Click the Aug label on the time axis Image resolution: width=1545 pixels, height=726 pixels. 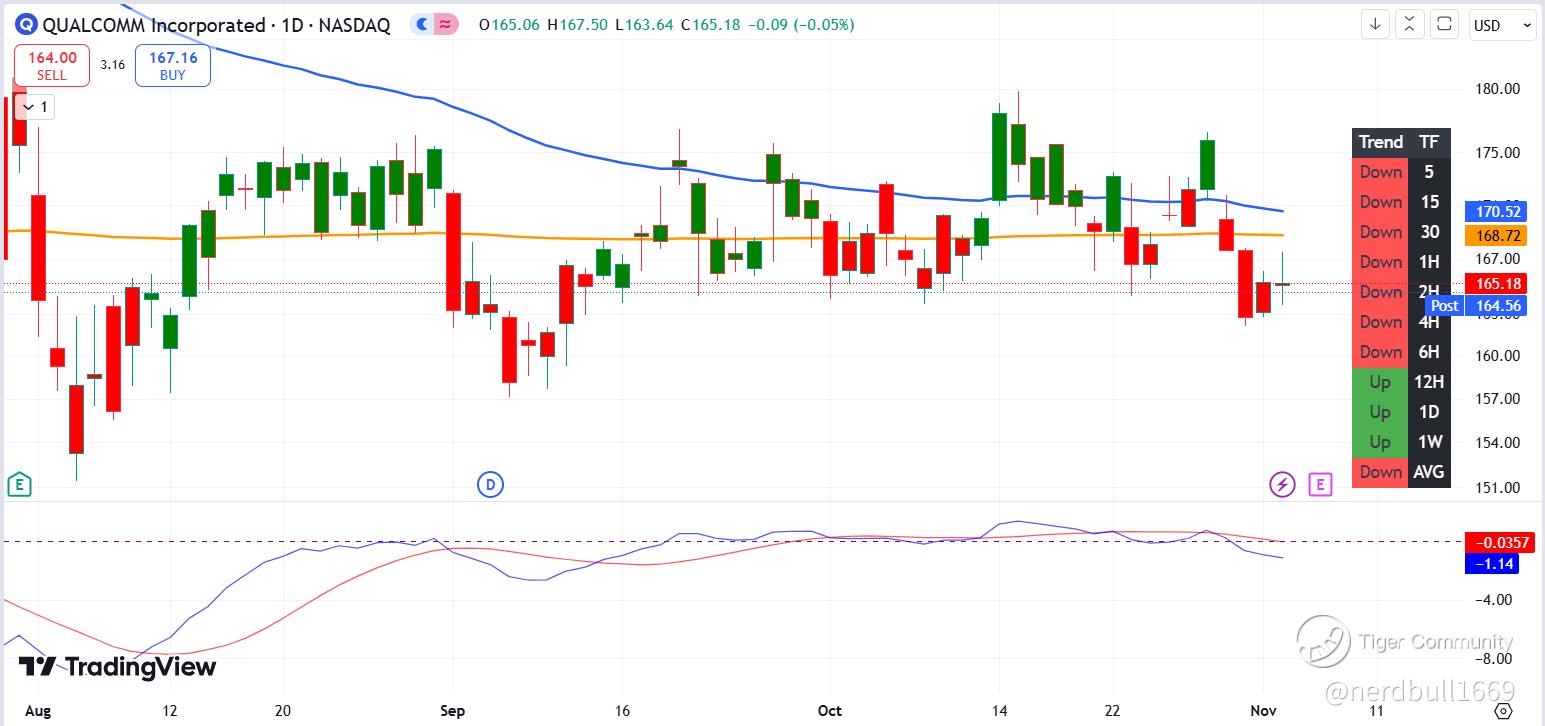pyautogui.click(x=38, y=711)
